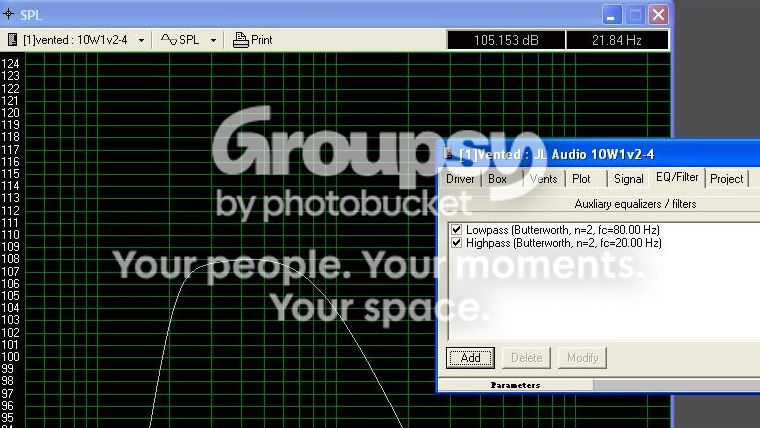Screen dimensions: 760x428
Task: Click the SPL window crosshair title icon
Action: tap(8, 14)
